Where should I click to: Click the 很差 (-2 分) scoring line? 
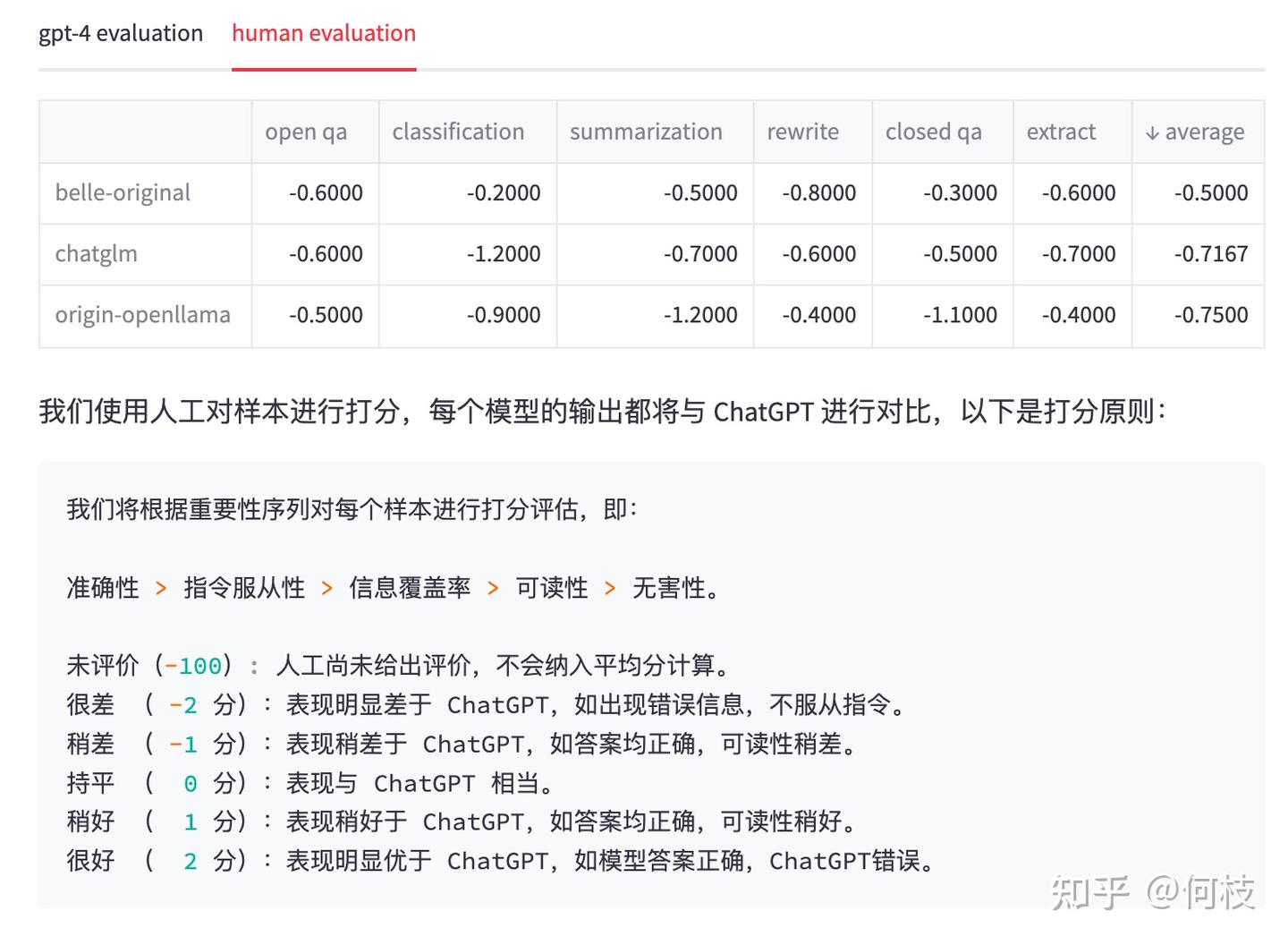[487, 704]
